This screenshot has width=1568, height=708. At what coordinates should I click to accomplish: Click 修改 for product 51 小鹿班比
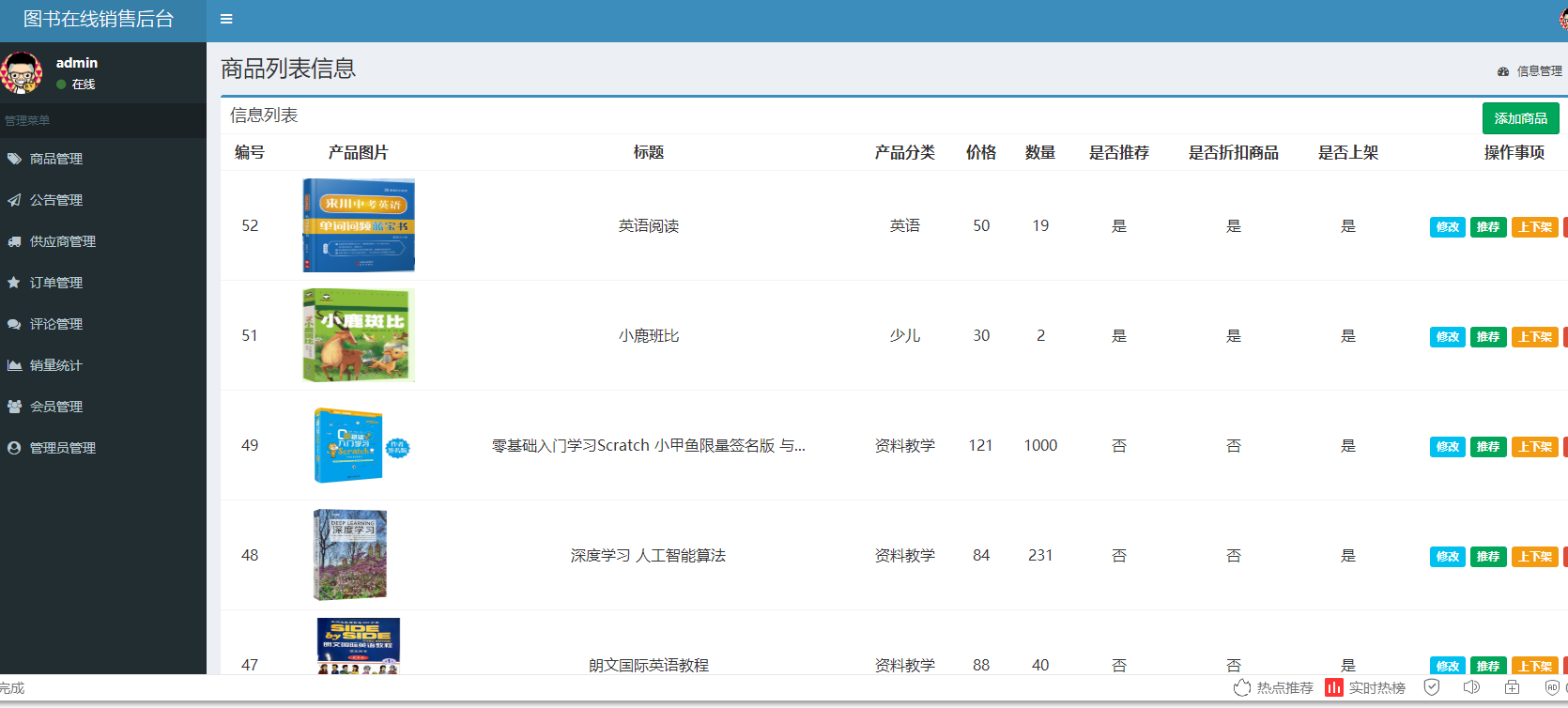(x=1447, y=337)
